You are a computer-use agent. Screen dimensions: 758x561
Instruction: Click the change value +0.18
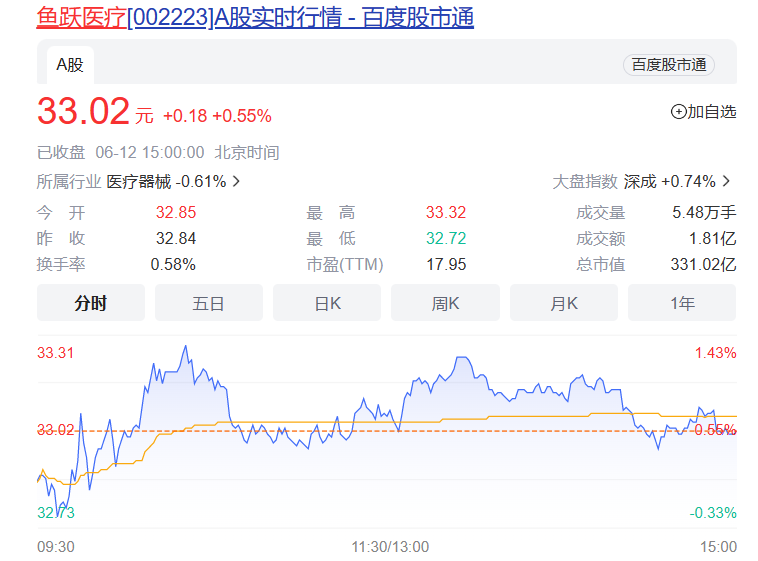pyautogui.click(x=185, y=116)
